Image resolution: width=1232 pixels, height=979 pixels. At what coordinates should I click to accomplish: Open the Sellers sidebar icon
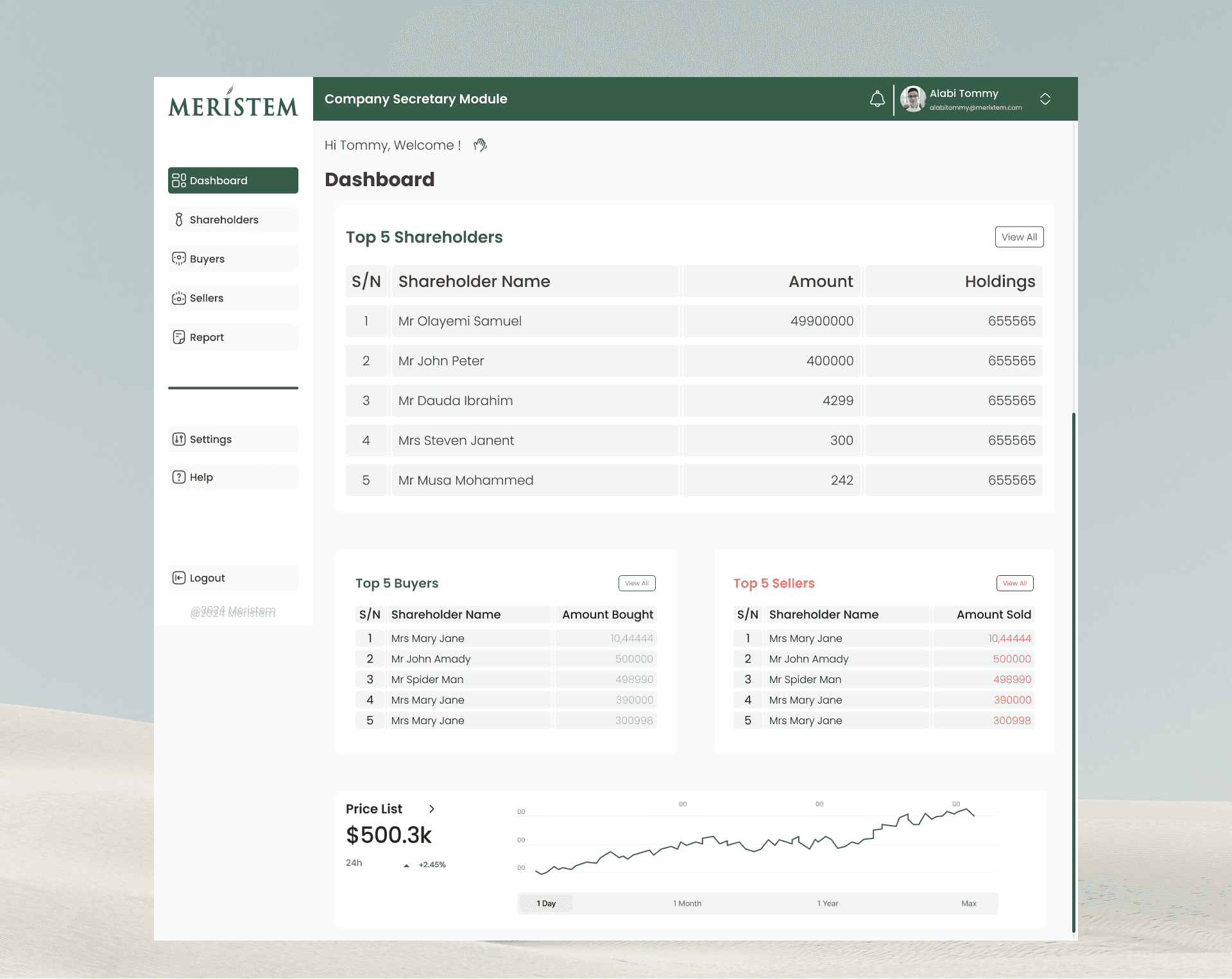point(179,298)
